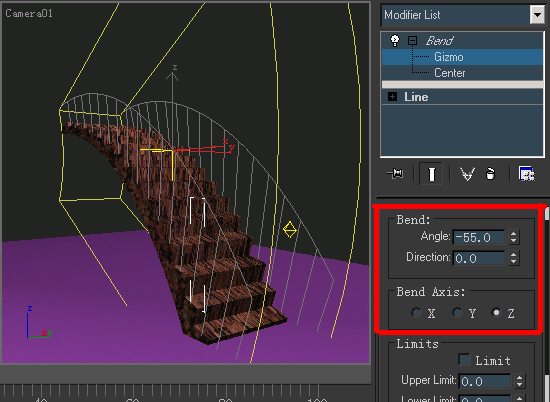The height and width of the screenshot is (402, 550).
Task: Select the X bend axis radio
Action: (416, 312)
